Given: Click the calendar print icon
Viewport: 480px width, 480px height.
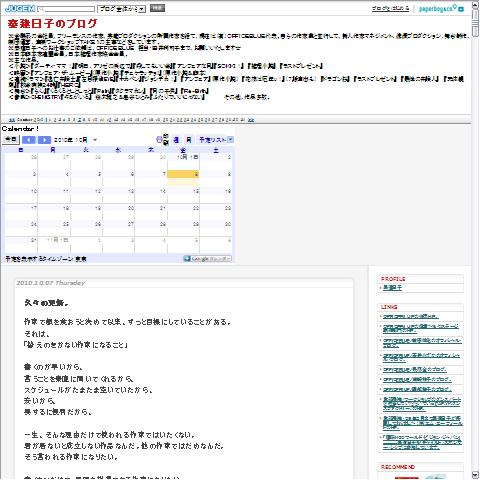Looking at the screenshot, I should [x=159, y=140].
